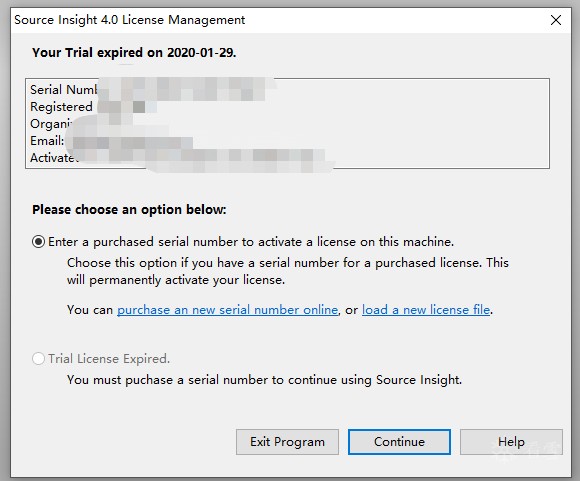Click the 'Trial License Expired.' label text
The height and width of the screenshot is (481, 580).
point(109,359)
